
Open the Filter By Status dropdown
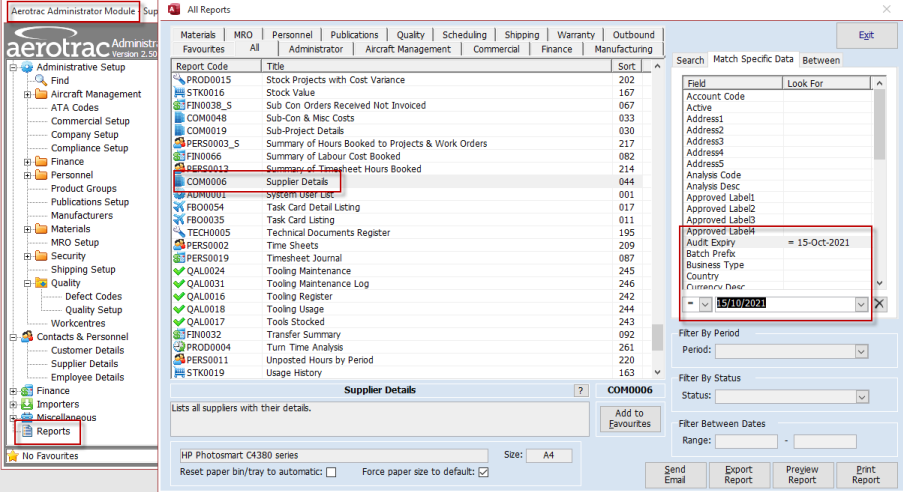pyautogui.click(x=860, y=397)
